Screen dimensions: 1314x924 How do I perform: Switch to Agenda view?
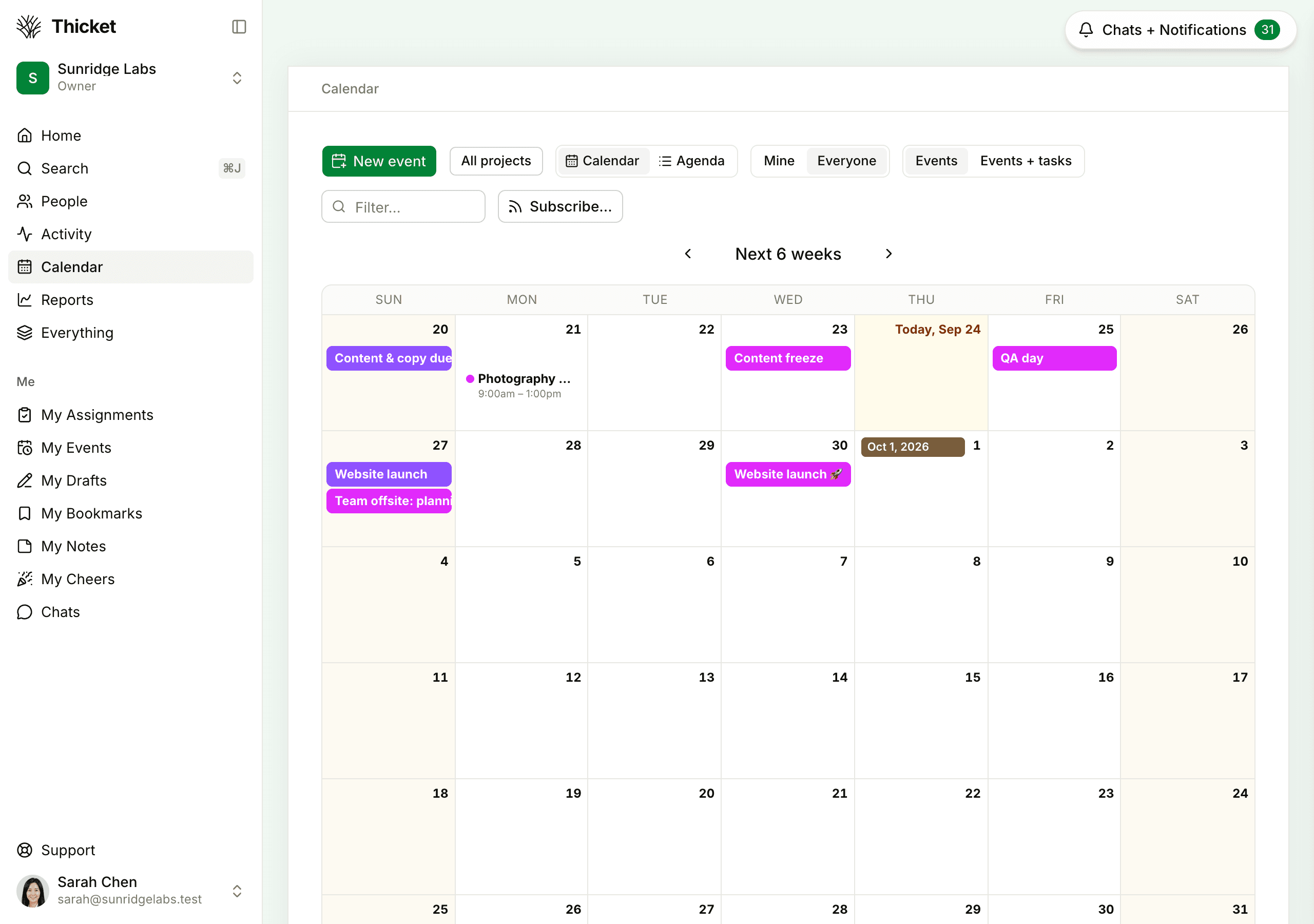pos(692,161)
